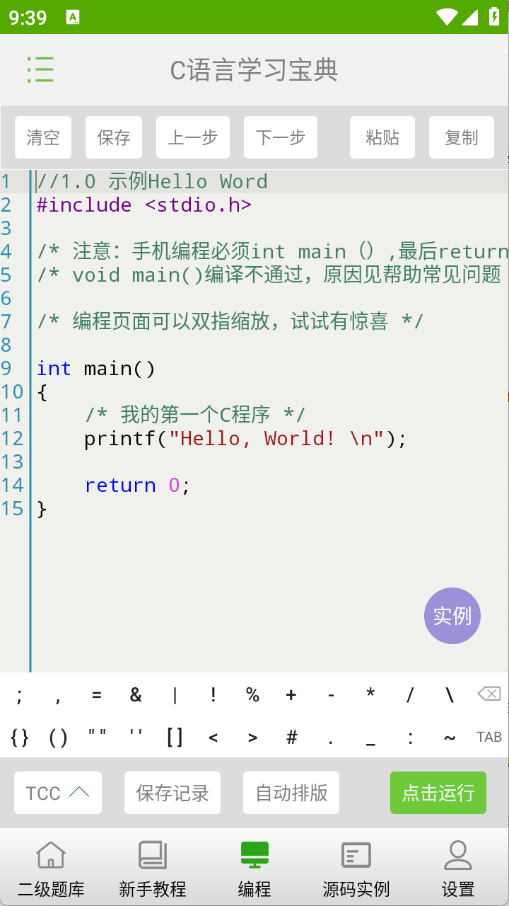Tap the battery status icon
Screen dimensions: 509x906
[x=494, y=17]
